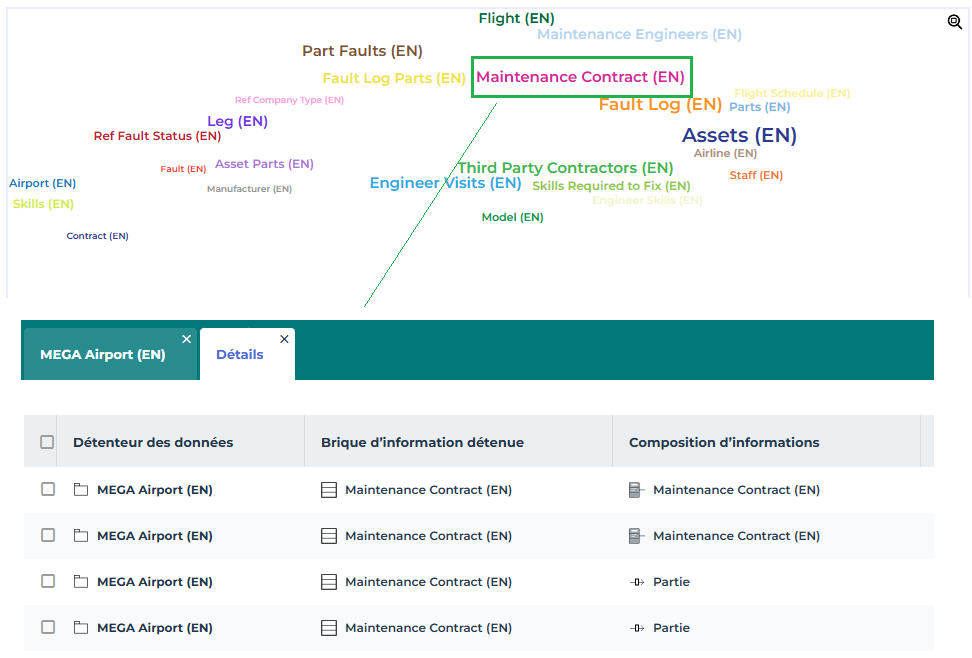Toggle the select-all checkbox in table header
Viewport: 972px width, 658px height.
[47, 442]
